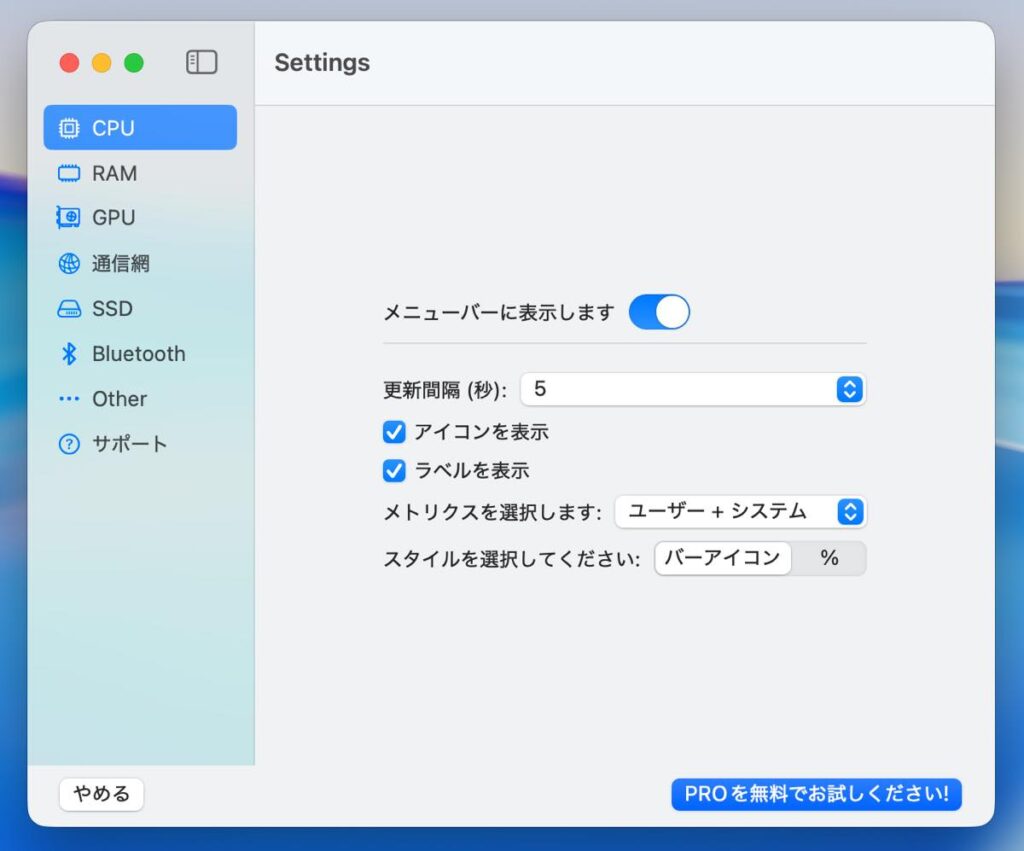1024x851 pixels.
Task: Select the バーアイコン style segment
Action: tap(722, 558)
